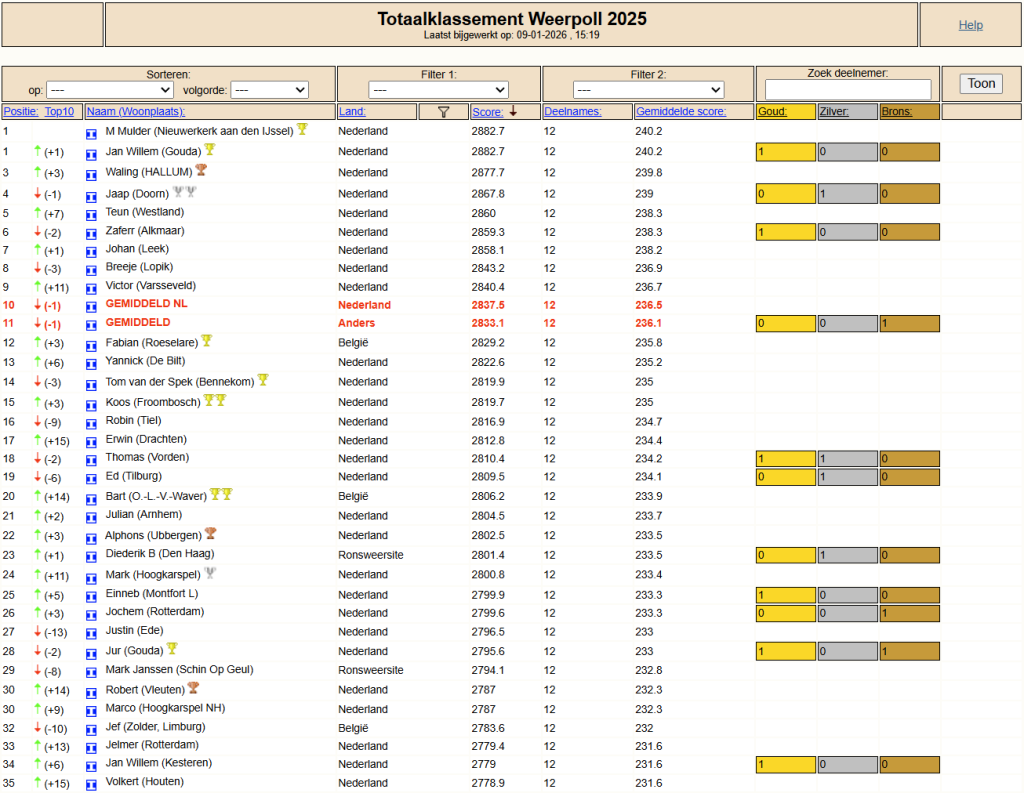Click the blue icon beside GEMIDDELD NL

point(91,307)
